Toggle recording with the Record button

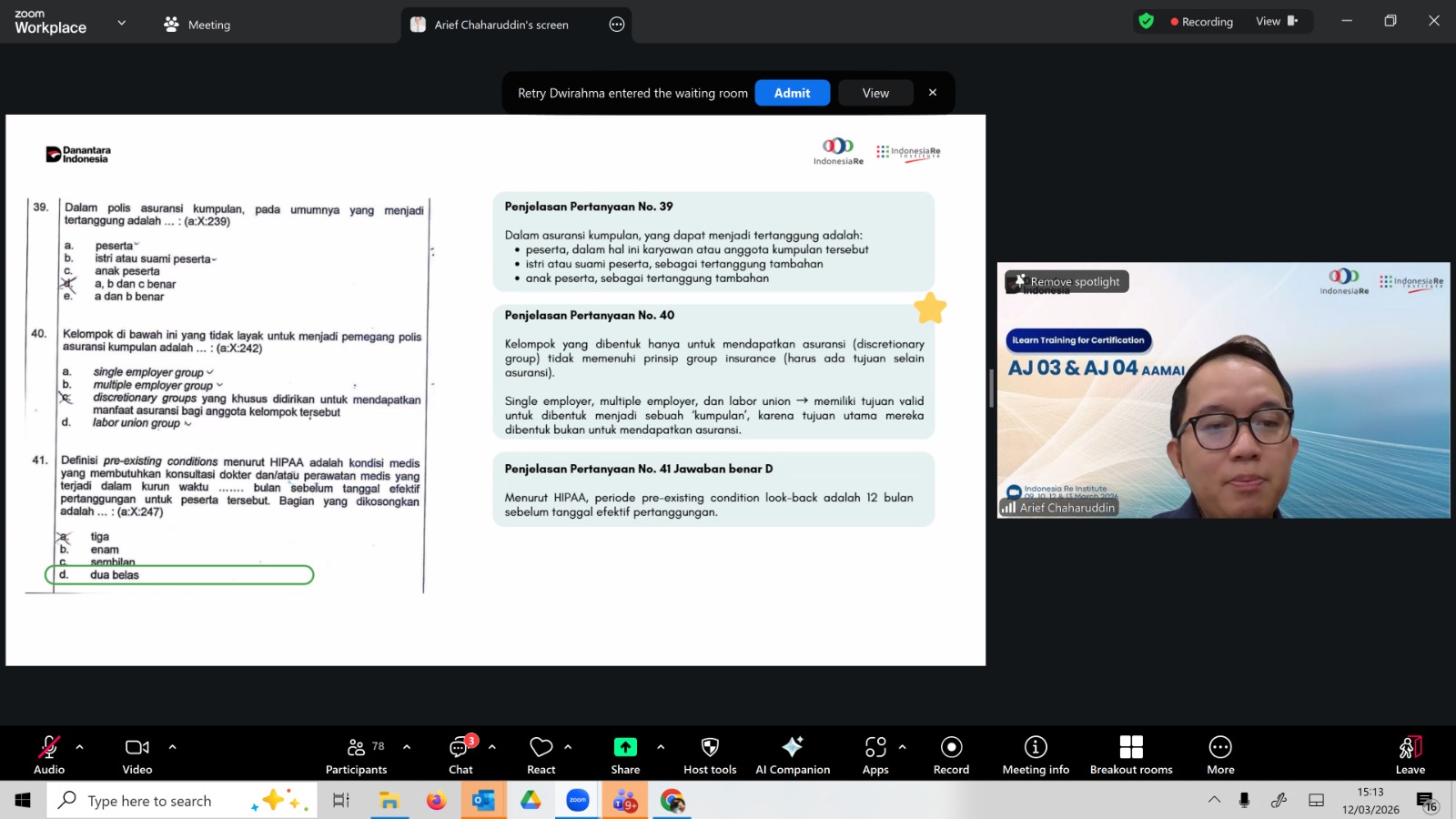951,755
